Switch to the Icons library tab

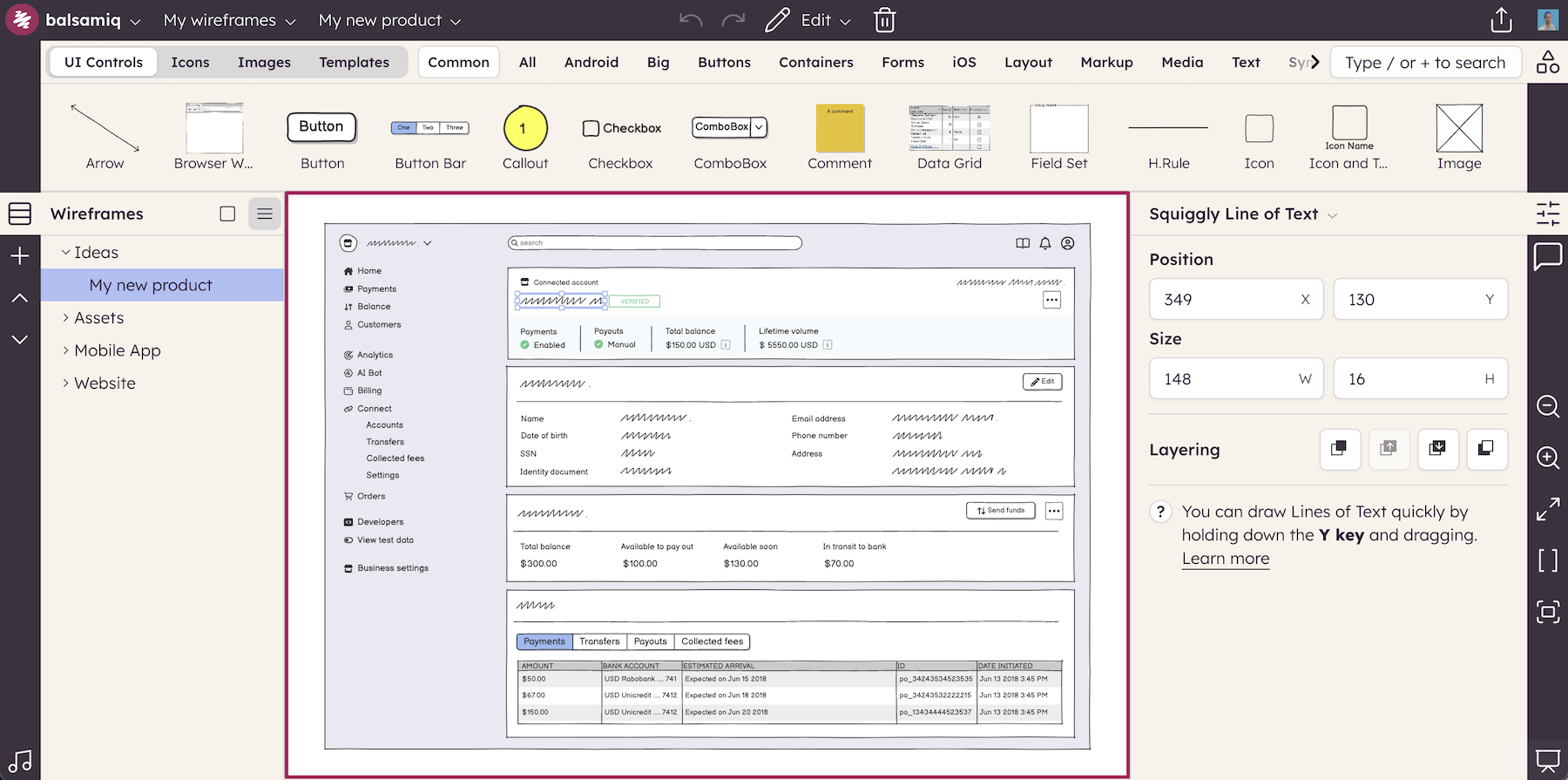190,62
